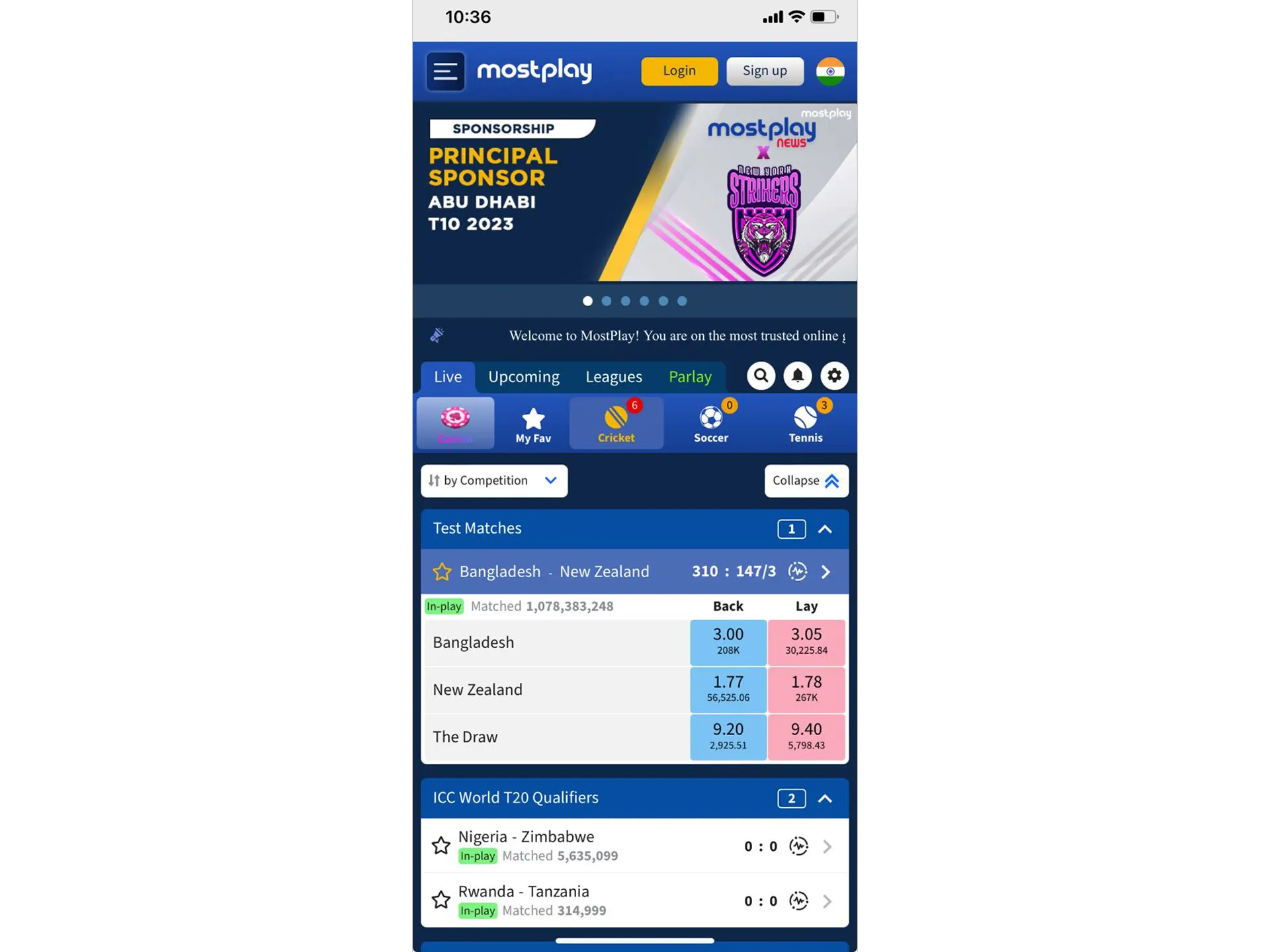
Task: Click the Sign up button
Action: 764,70
